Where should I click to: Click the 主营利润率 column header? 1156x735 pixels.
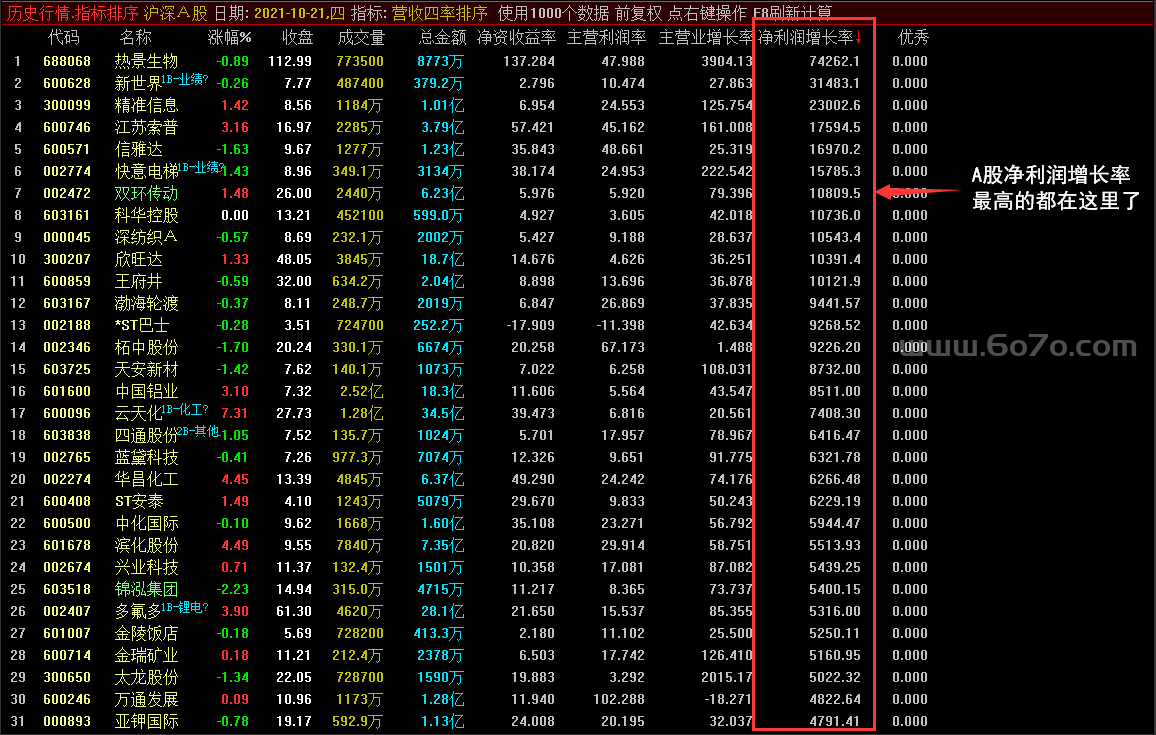[x=606, y=38]
